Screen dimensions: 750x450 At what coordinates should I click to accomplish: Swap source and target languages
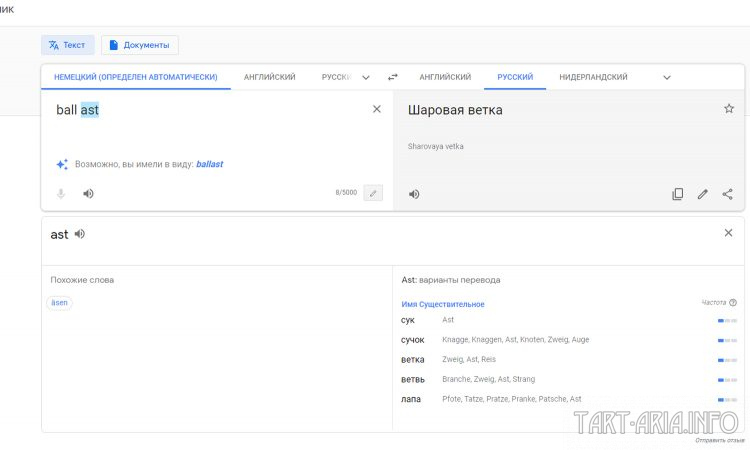pos(392,77)
